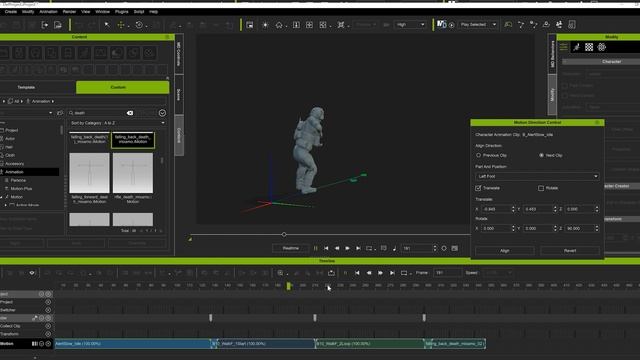Click the timeline toggle icon beside gear
Viewport: 640px width, 360px height.
click(x=455, y=248)
